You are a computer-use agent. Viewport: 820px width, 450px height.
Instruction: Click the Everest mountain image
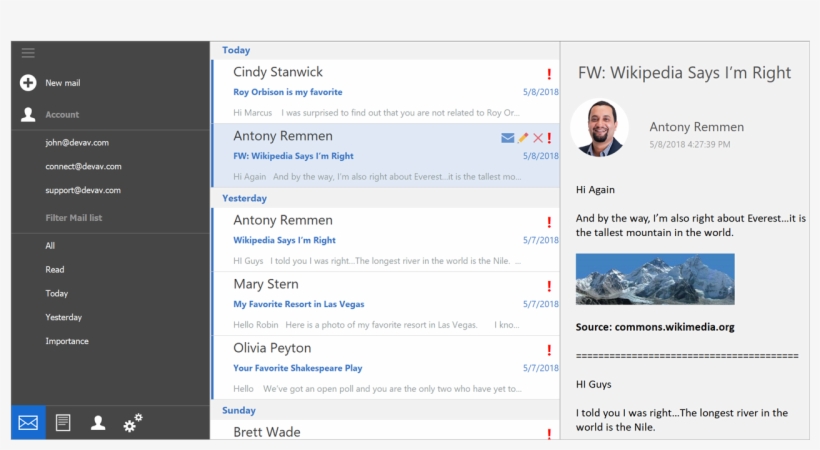click(x=655, y=279)
